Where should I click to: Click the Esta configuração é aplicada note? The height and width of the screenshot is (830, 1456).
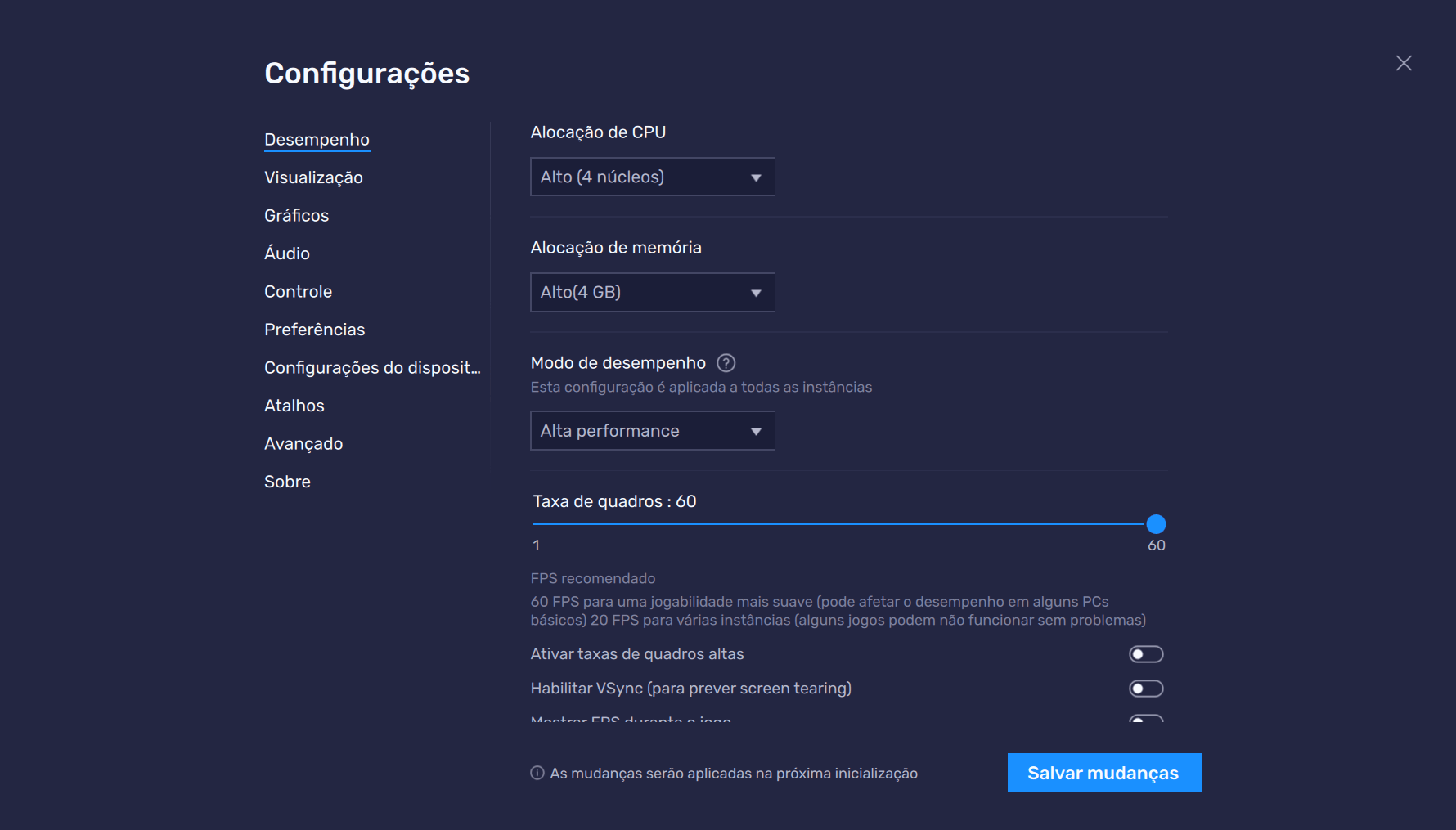tap(701, 387)
